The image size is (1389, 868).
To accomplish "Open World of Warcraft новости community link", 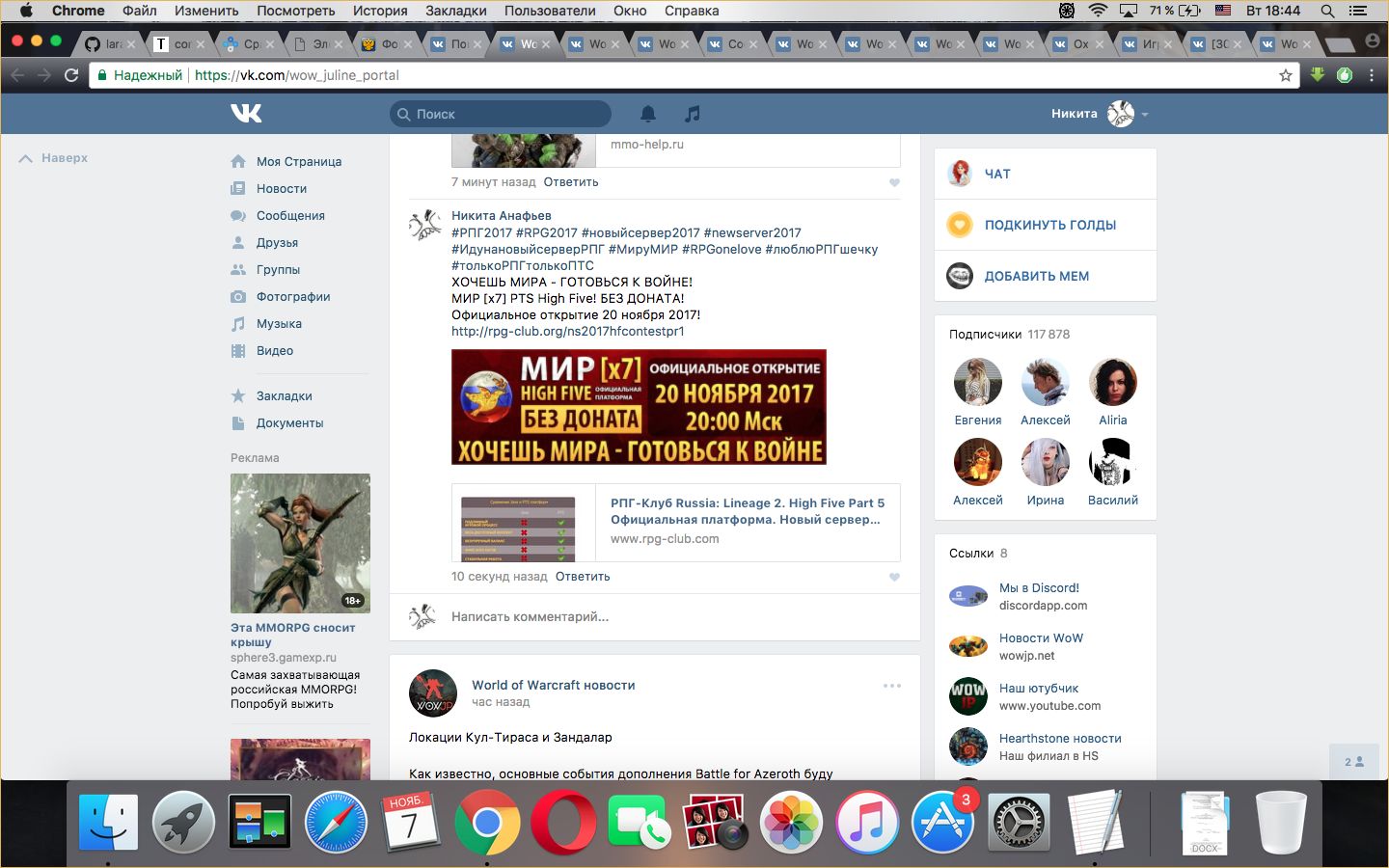I will (554, 686).
